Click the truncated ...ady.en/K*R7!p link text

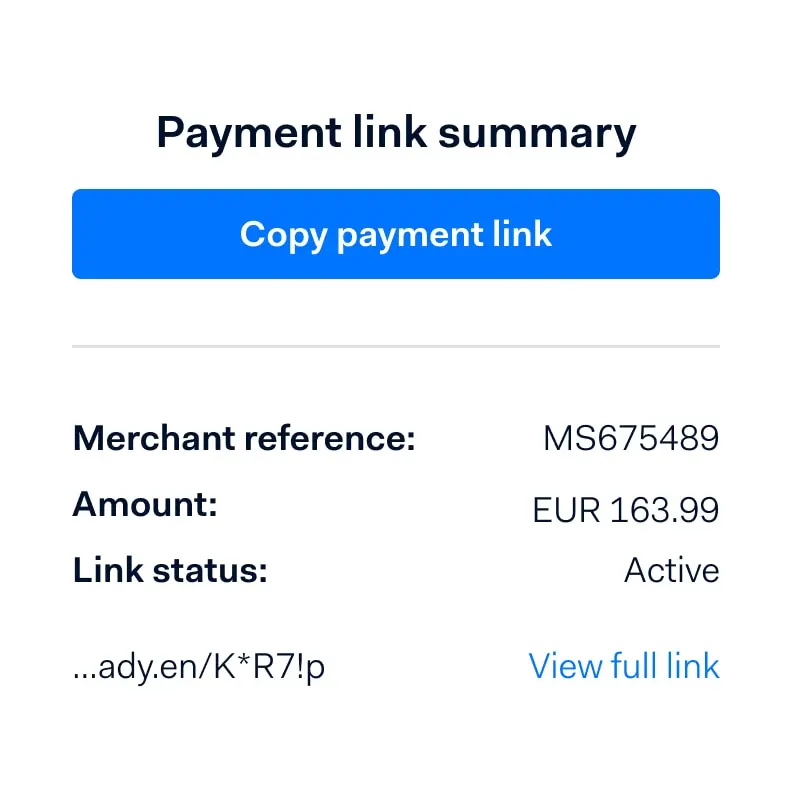click(199, 668)
